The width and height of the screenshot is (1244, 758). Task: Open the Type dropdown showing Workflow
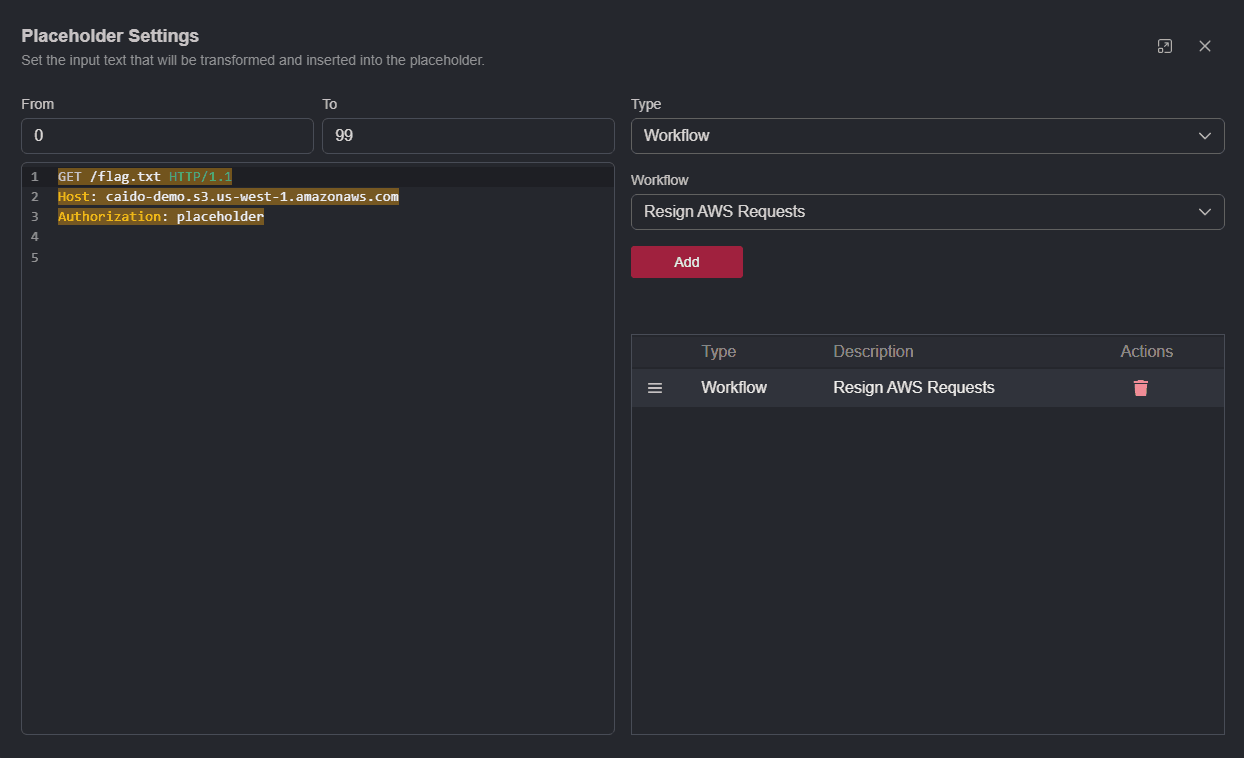(x=927, y=136)
